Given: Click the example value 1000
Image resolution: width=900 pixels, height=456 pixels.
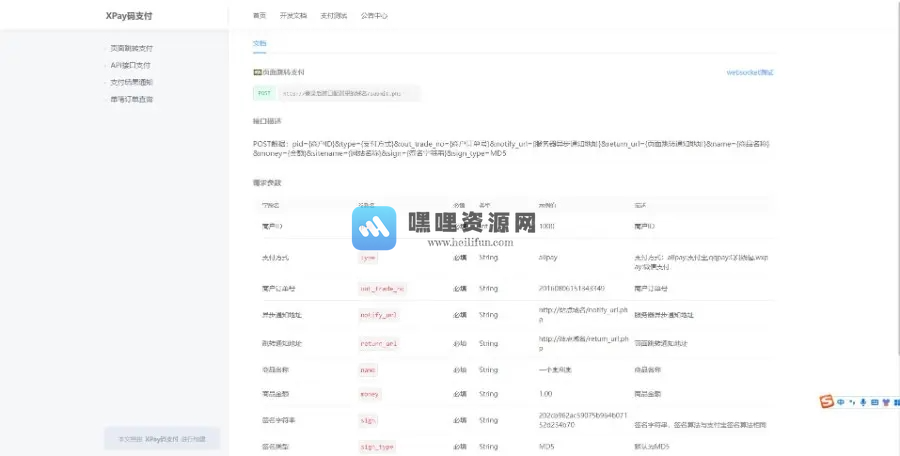Looking at the screenshot, I should pyautogui.click(x=547, y=226).
